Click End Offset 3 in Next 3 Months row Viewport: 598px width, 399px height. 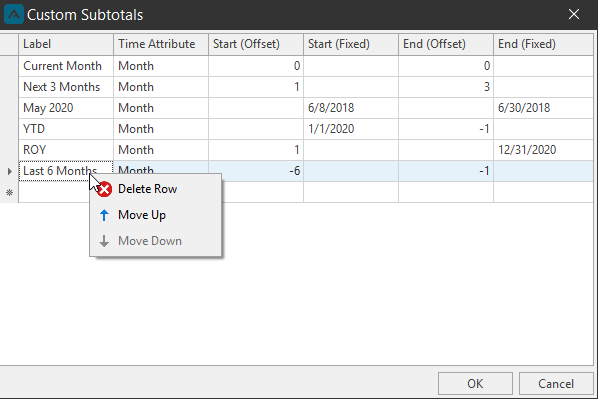(x=446, y=87)
